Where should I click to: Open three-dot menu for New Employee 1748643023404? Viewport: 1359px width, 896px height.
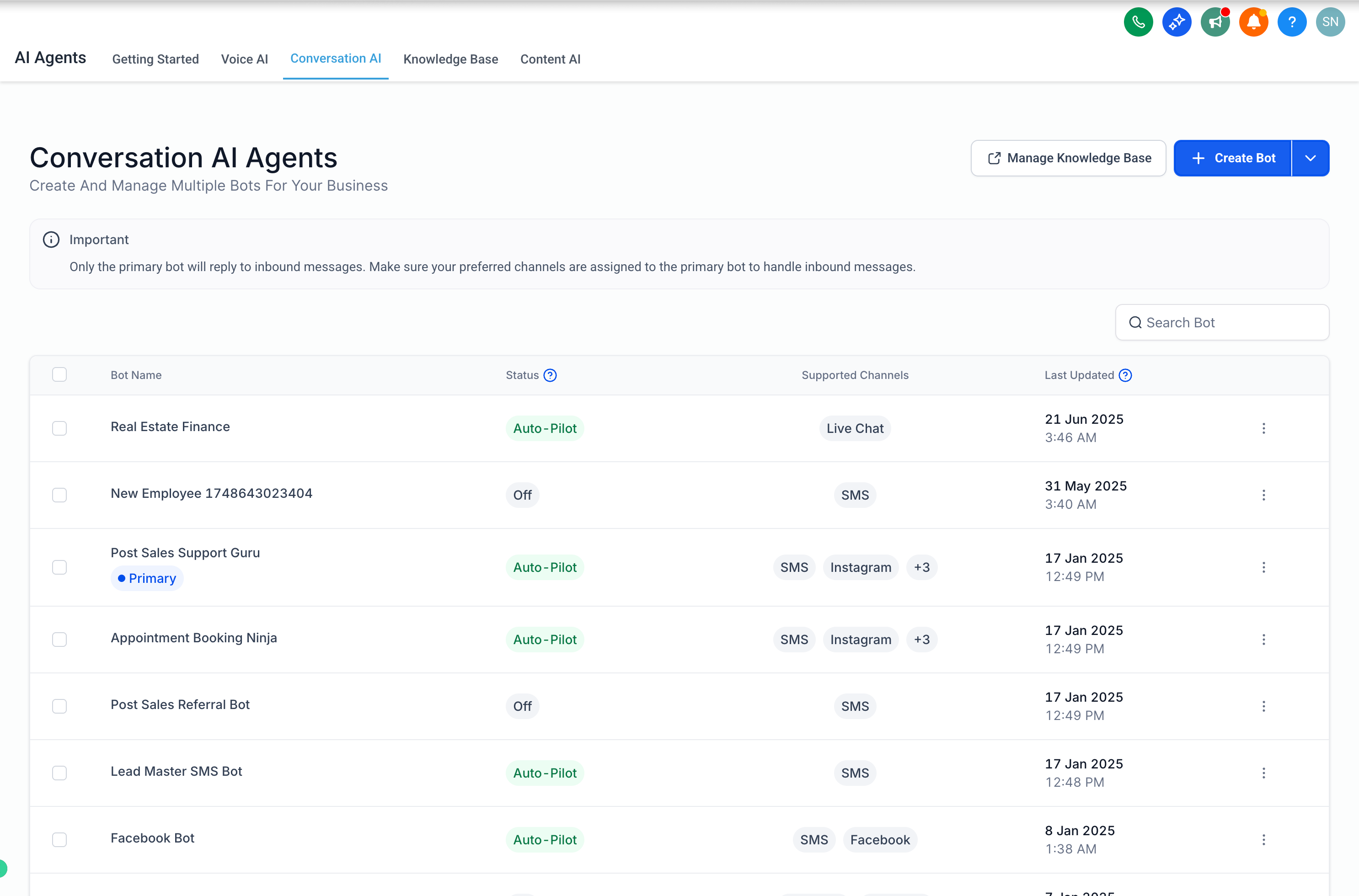click(x=1263, y=495)
